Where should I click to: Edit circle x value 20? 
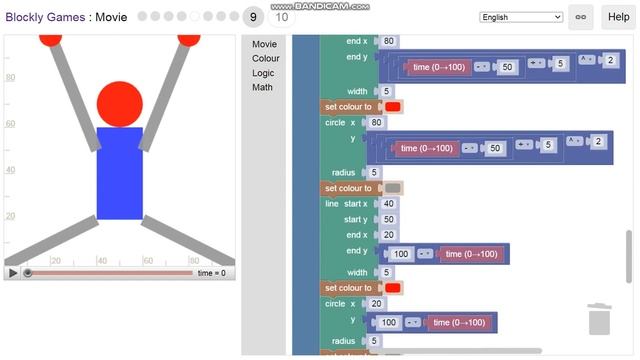click(376, 304)
